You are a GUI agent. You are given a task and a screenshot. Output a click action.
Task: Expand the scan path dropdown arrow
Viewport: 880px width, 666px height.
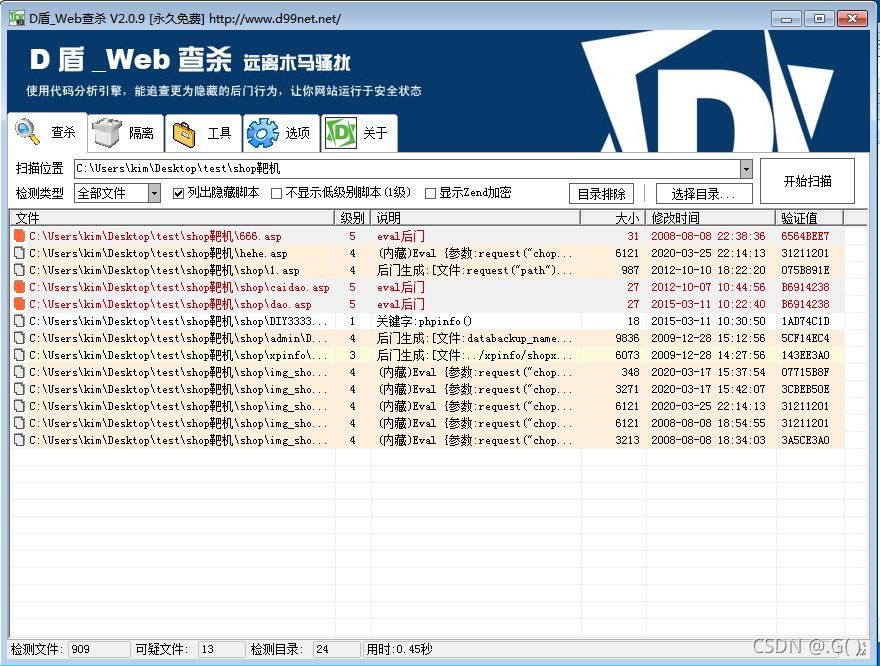[x=746, y=168]
